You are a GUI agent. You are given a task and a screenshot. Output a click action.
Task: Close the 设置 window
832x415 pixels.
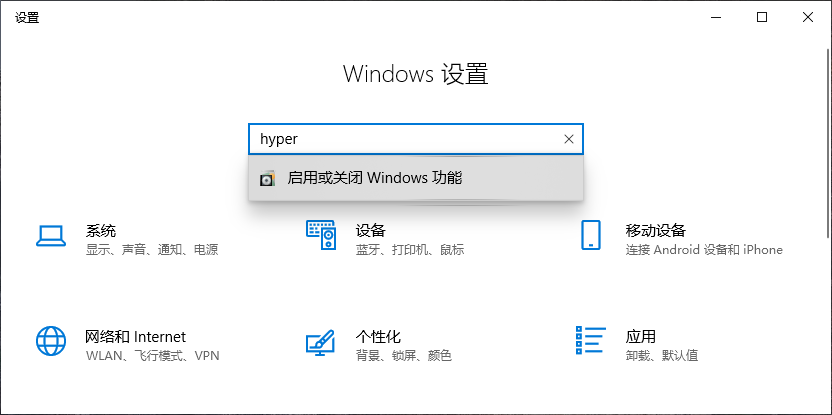click(x=808, y=17)
